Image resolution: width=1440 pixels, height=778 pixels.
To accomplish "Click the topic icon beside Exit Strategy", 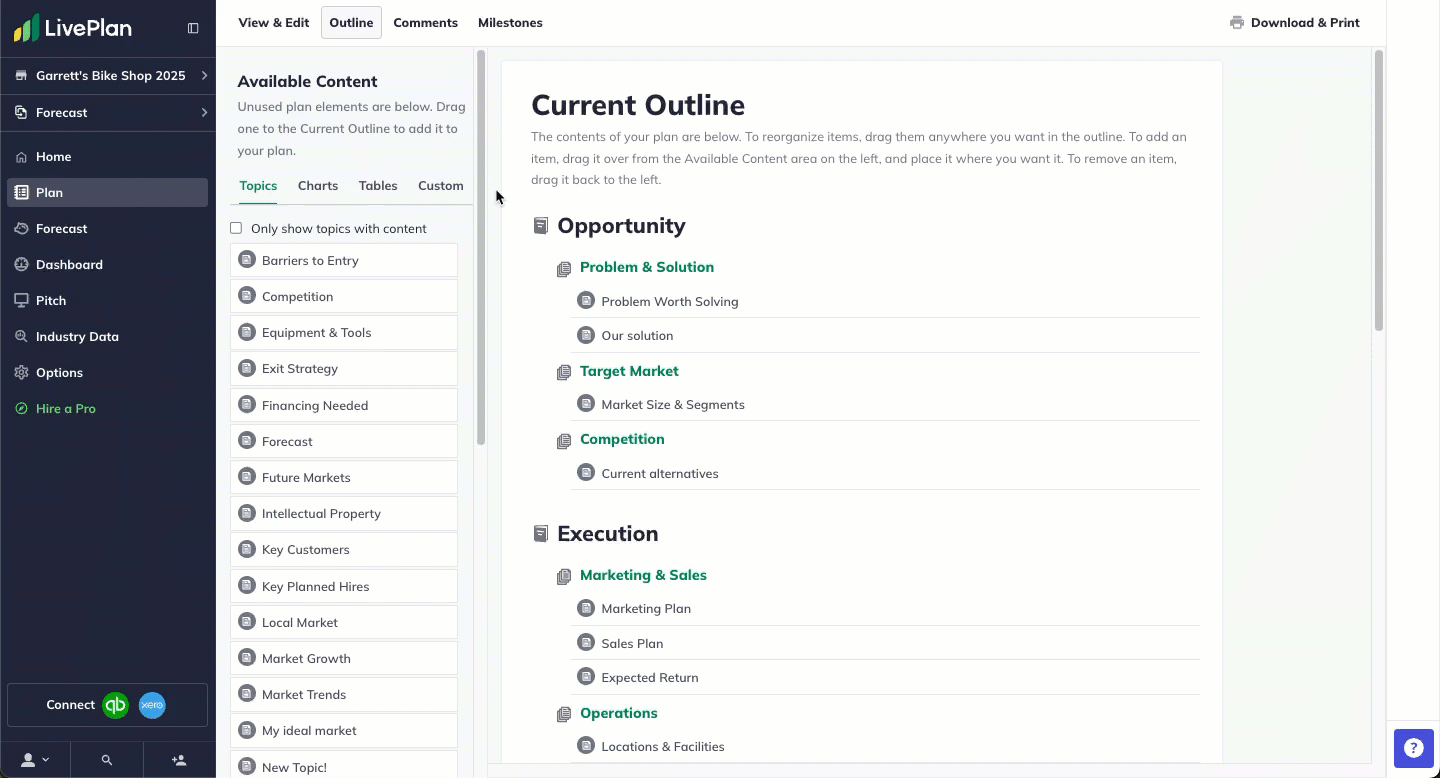I will point(246,368).
